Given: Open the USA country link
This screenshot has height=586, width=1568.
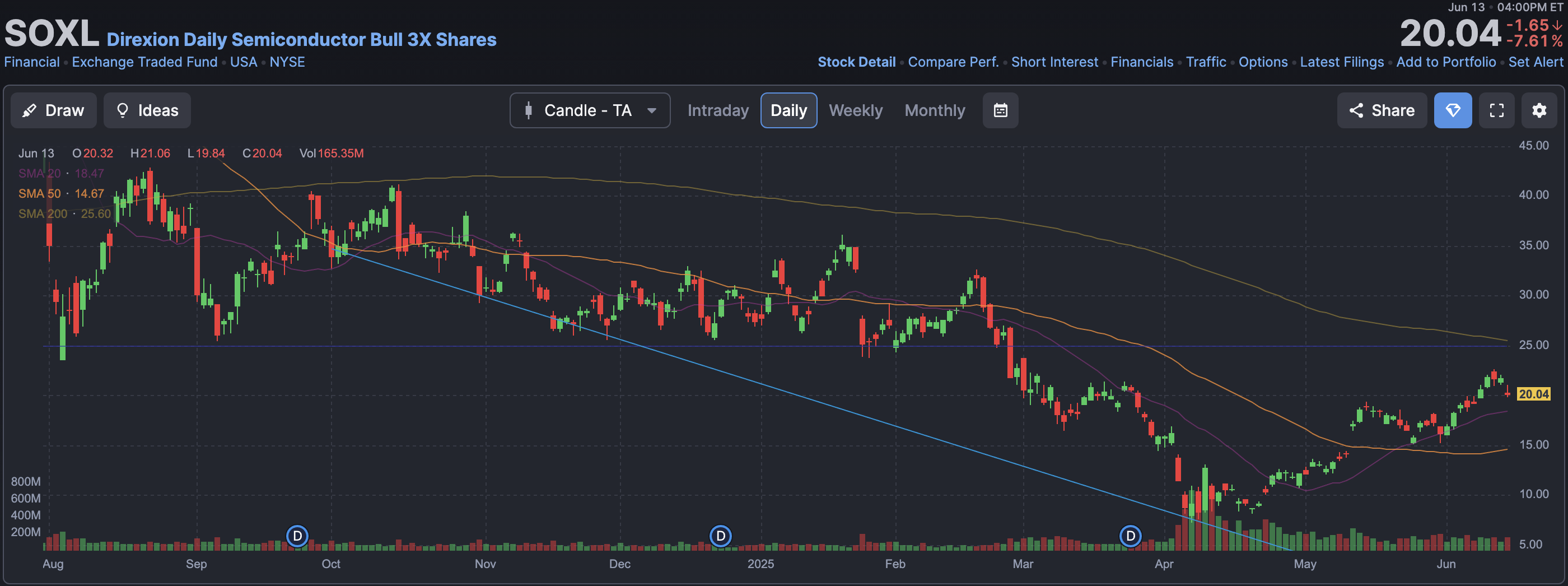Looking at the screenshot, I should [244, 62].
